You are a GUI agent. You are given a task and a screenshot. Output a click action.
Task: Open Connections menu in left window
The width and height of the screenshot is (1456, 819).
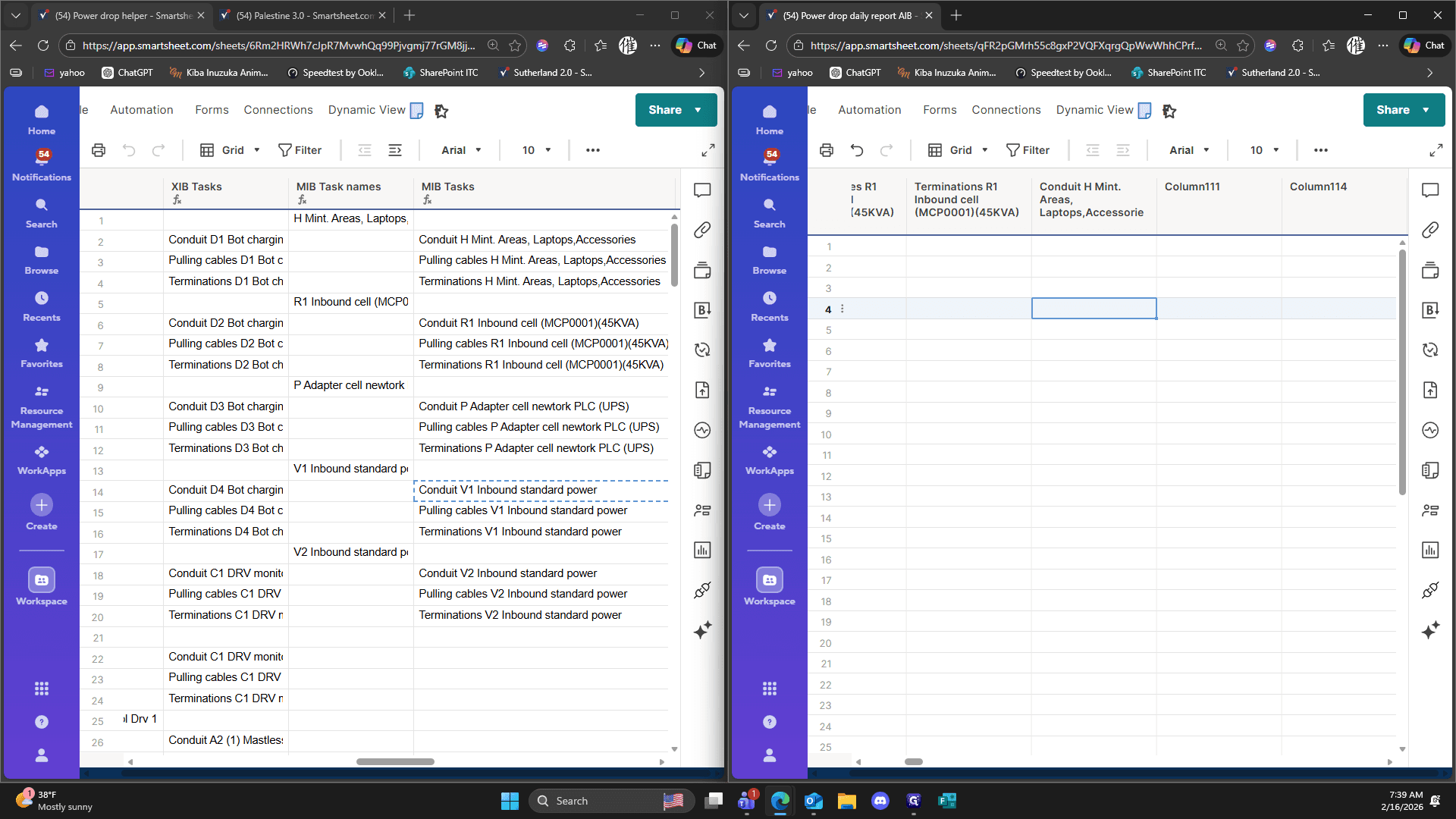pyautogui.click(x=278, y=110)
